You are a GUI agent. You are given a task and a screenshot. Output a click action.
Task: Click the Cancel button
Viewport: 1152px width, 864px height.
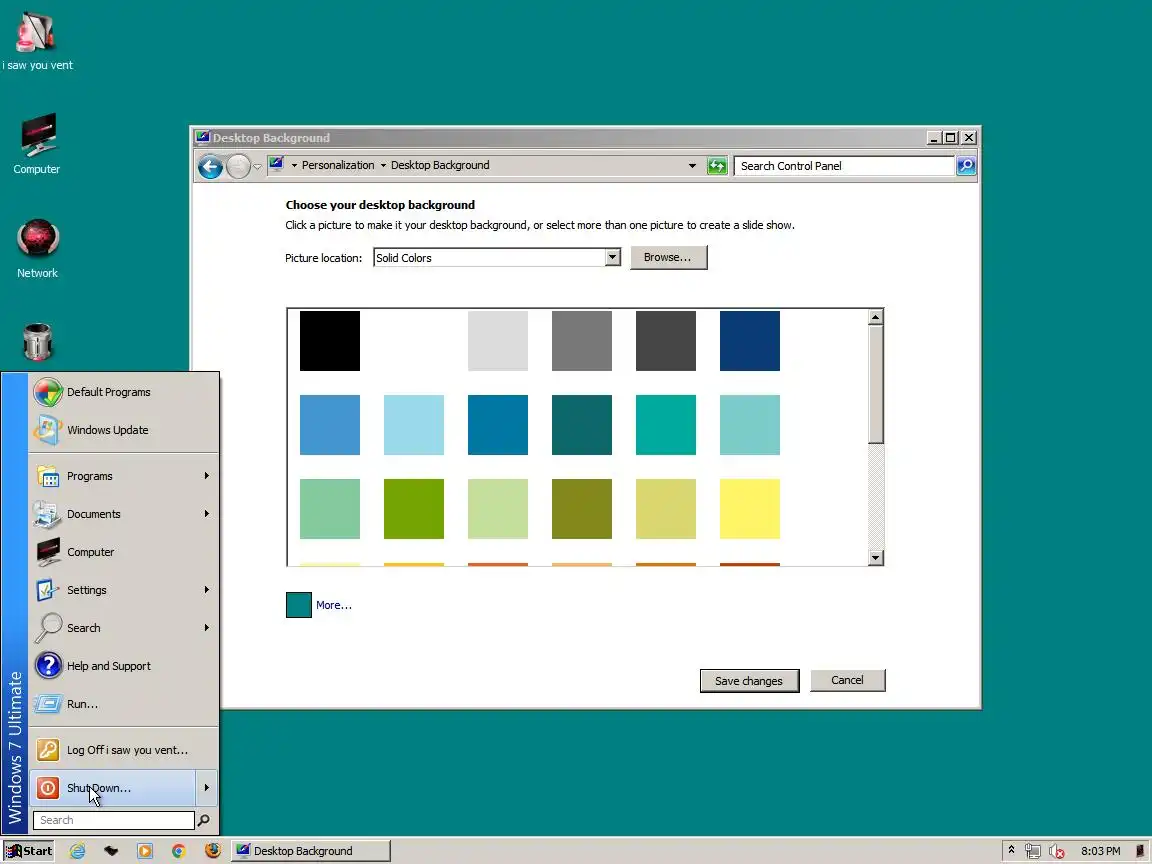(847, 680)
